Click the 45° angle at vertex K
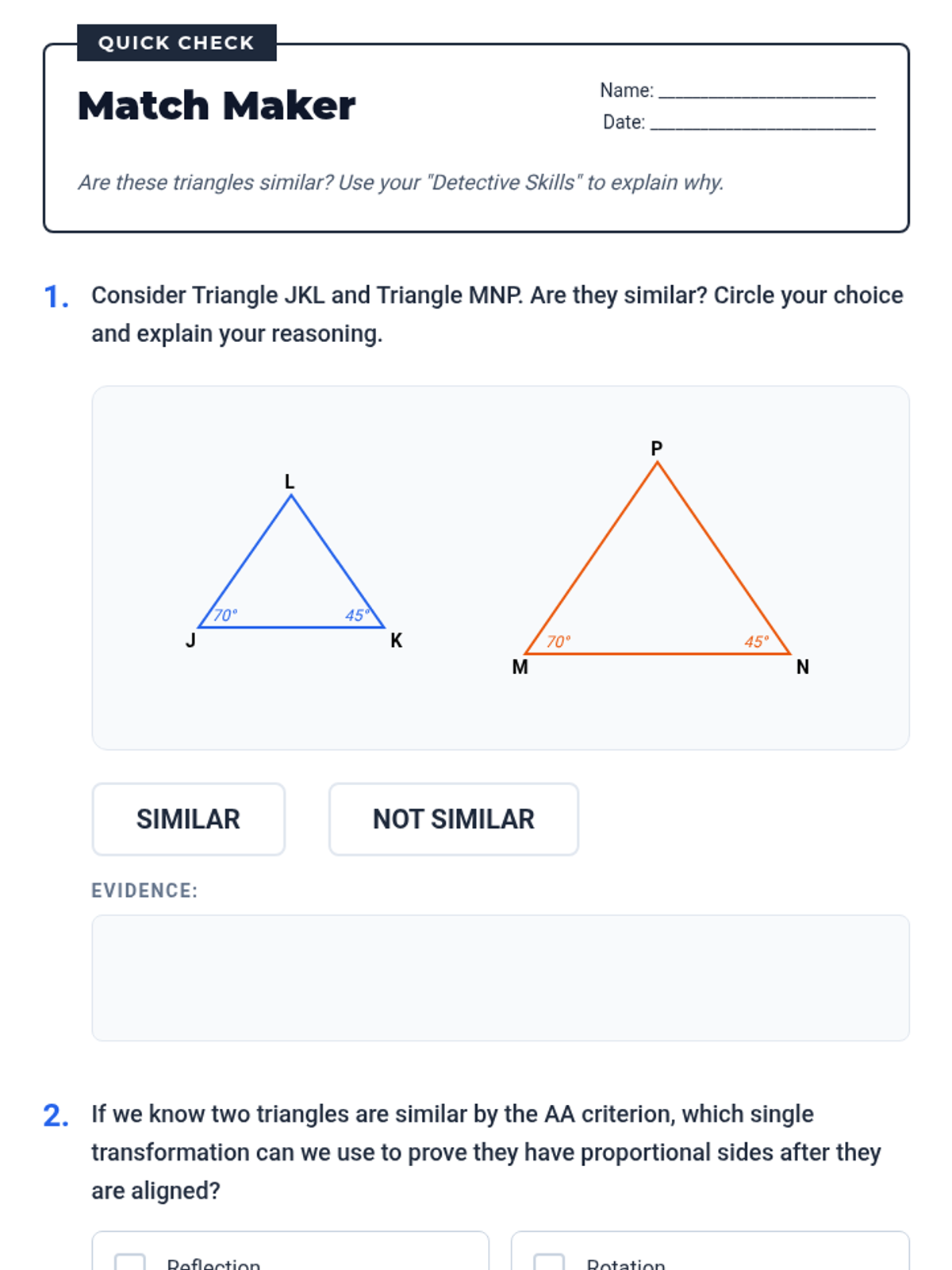Viewport: 952px width, 1270px height. click(357, 615)
